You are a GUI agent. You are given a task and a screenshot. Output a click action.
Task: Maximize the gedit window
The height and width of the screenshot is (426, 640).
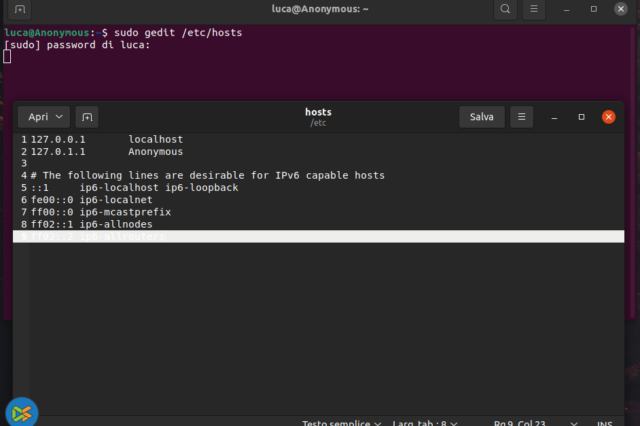[582, 117]
